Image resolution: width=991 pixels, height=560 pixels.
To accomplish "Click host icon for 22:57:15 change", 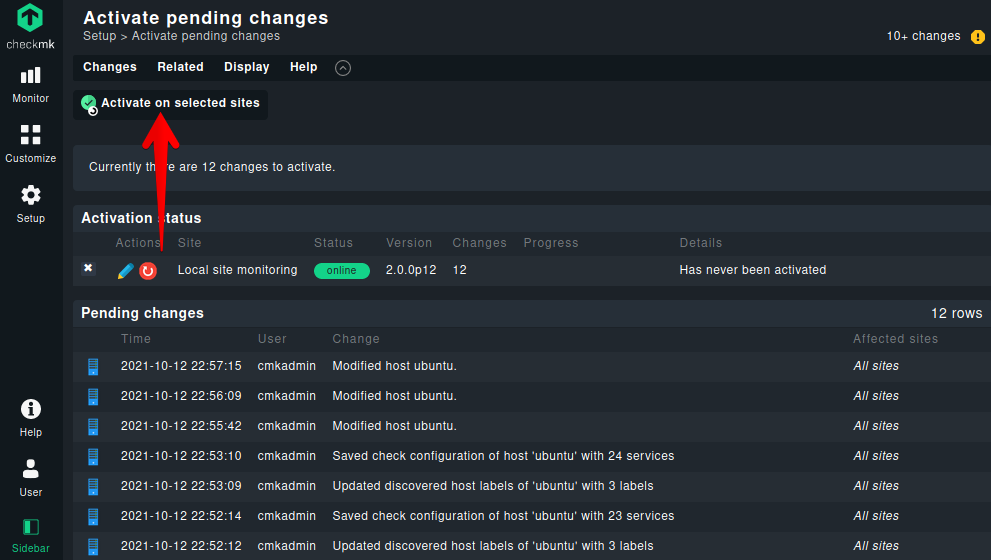I will coord(93,366).
